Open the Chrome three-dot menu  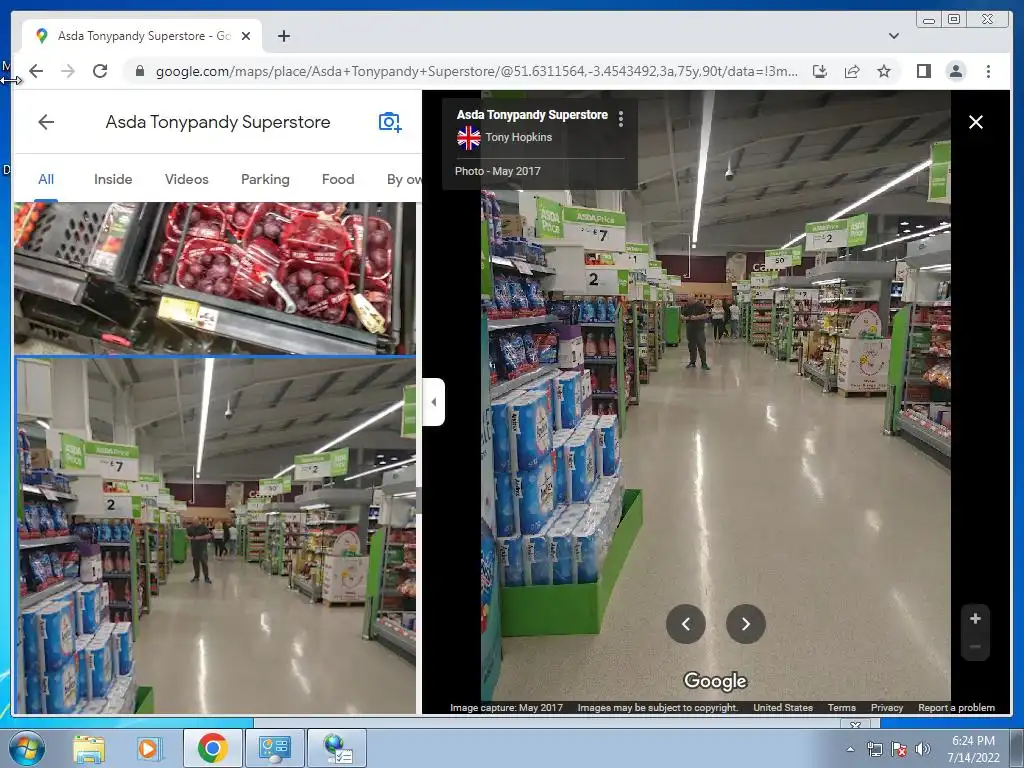point(988,71)
